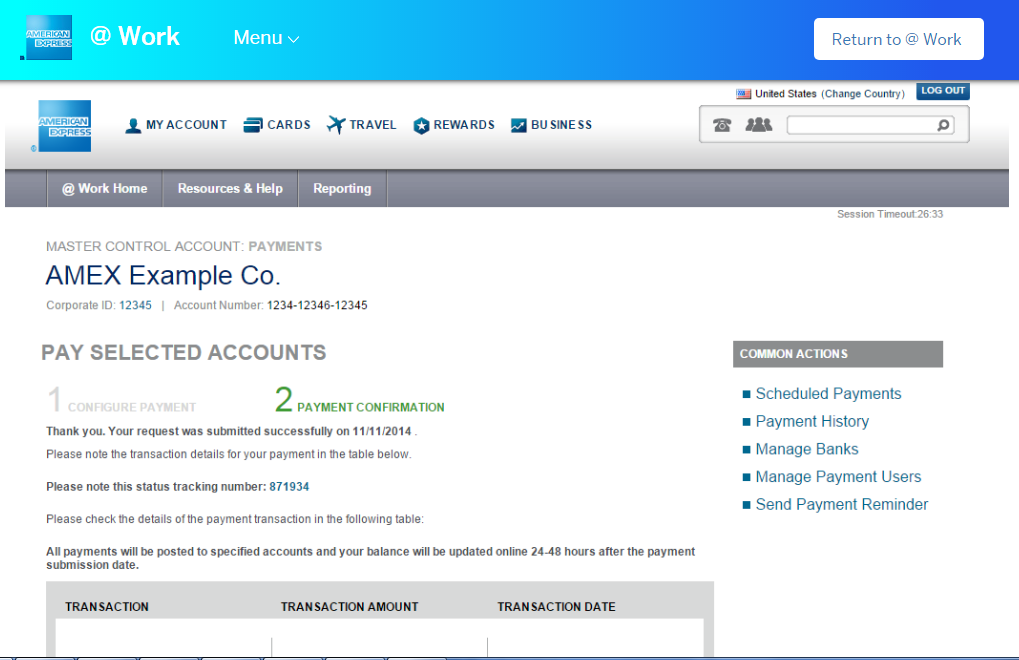Click the airplane icon beside Travel
The height and width of the screenshot is (660, 1019).
pyautogui.click(x=336, y=124)
